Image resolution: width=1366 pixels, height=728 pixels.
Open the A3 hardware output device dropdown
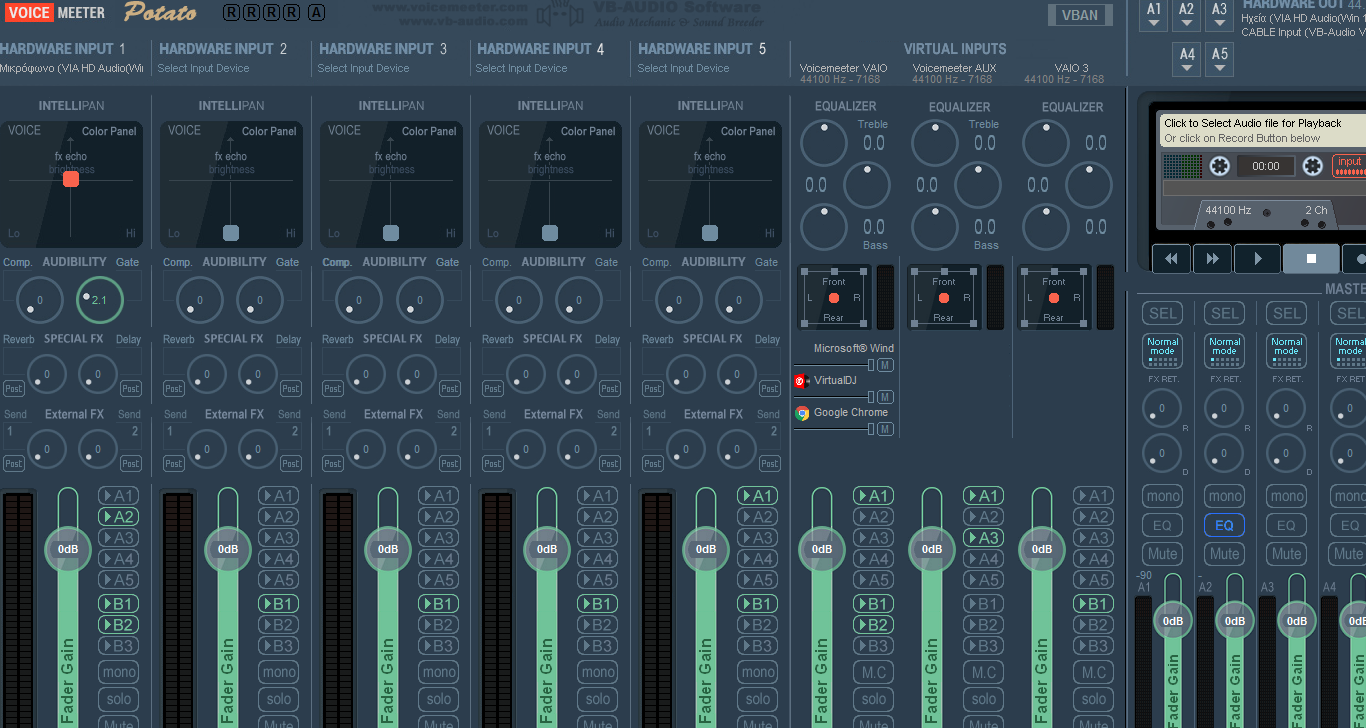point(1219,17)
